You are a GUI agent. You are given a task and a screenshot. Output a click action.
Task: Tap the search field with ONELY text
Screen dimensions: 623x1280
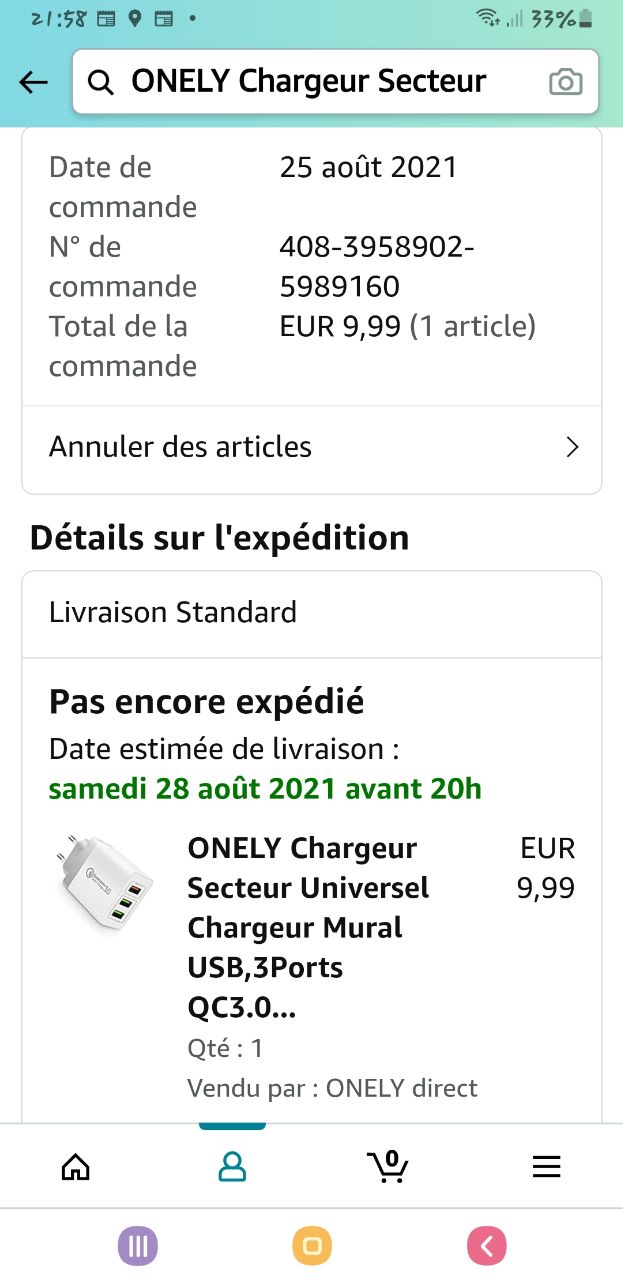(310, 82)
